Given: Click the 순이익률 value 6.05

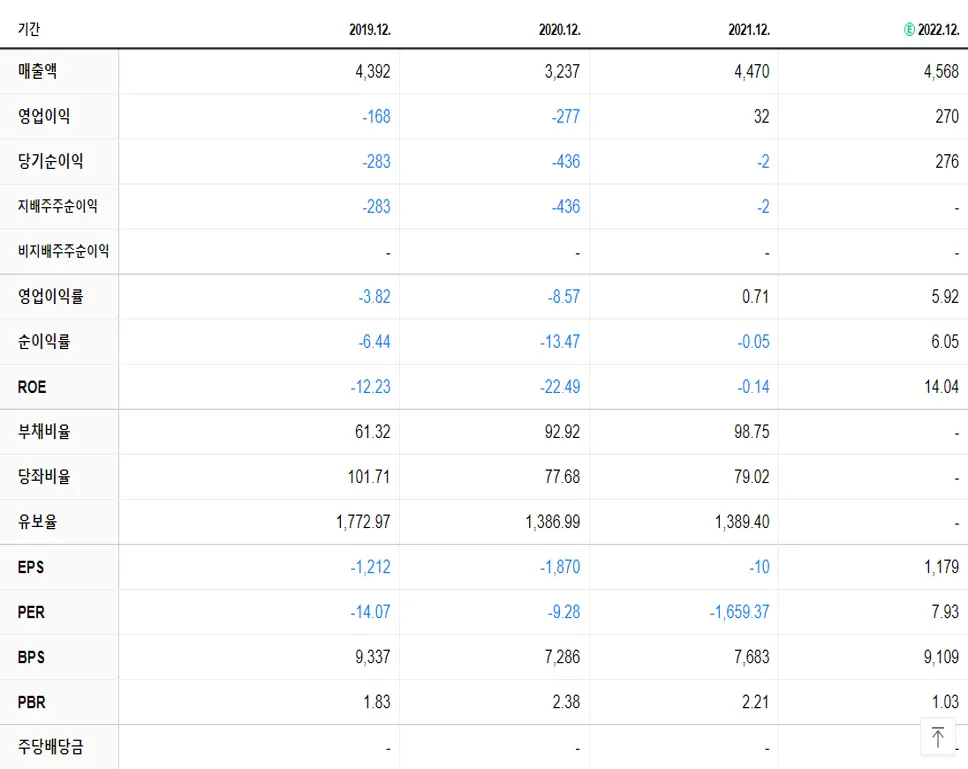Looking at the screenshot, I should point(945,342).
